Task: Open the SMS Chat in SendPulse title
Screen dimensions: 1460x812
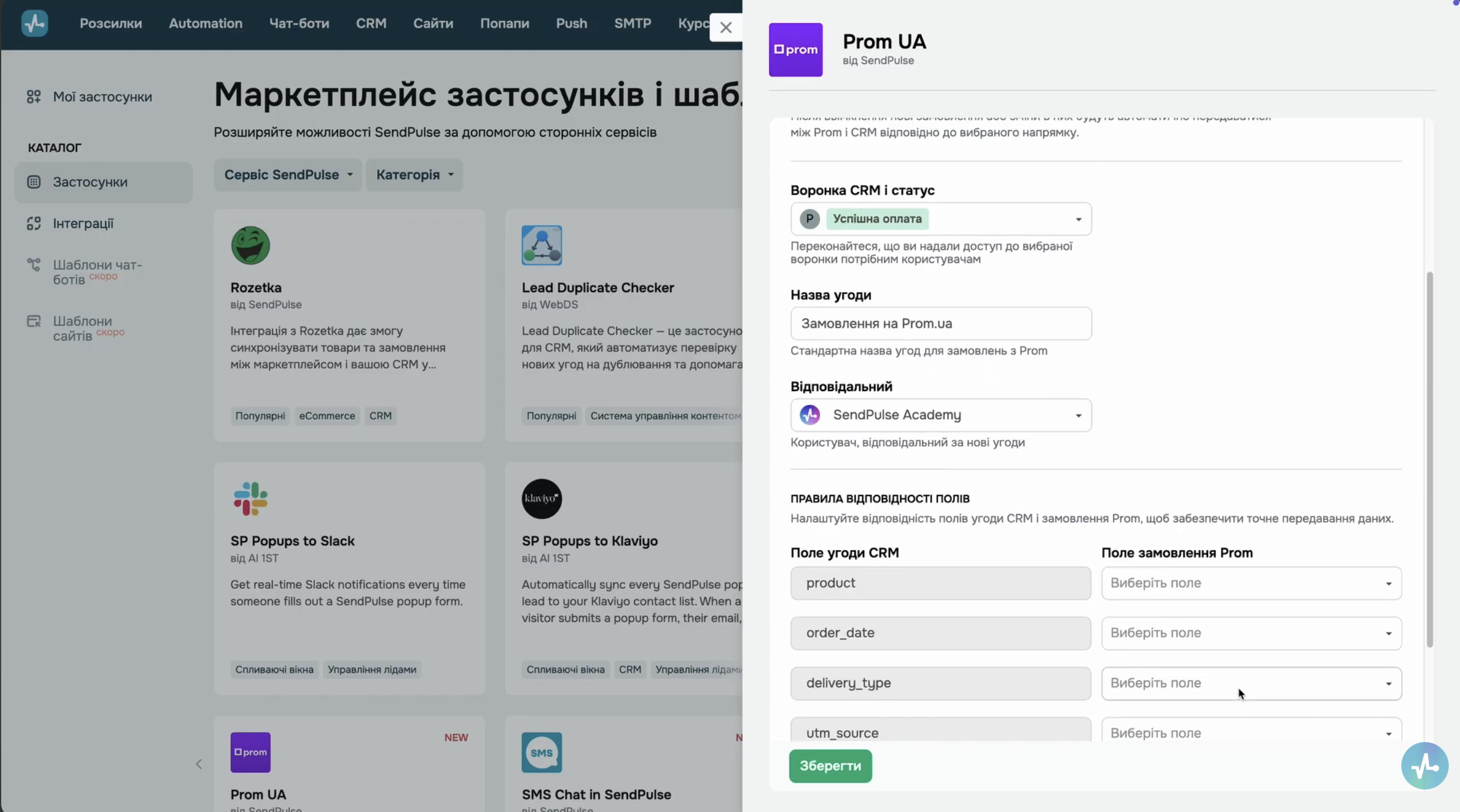Action: (x=596, y=795)
